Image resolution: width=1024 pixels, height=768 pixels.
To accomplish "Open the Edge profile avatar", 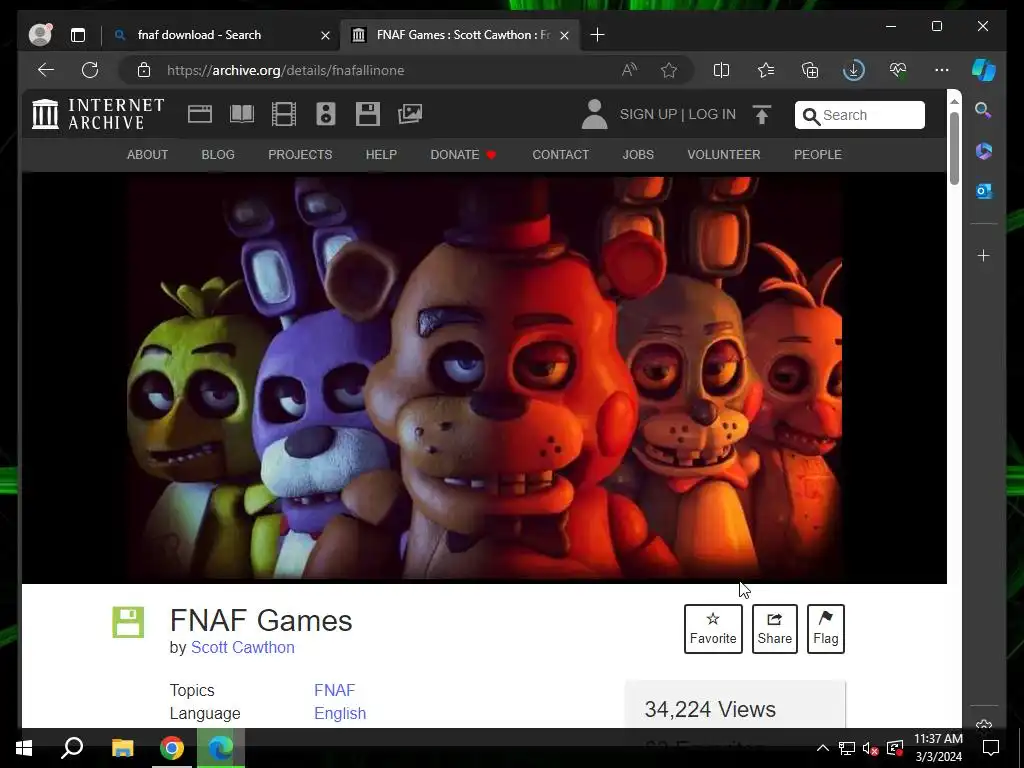I will pos(40,35).
